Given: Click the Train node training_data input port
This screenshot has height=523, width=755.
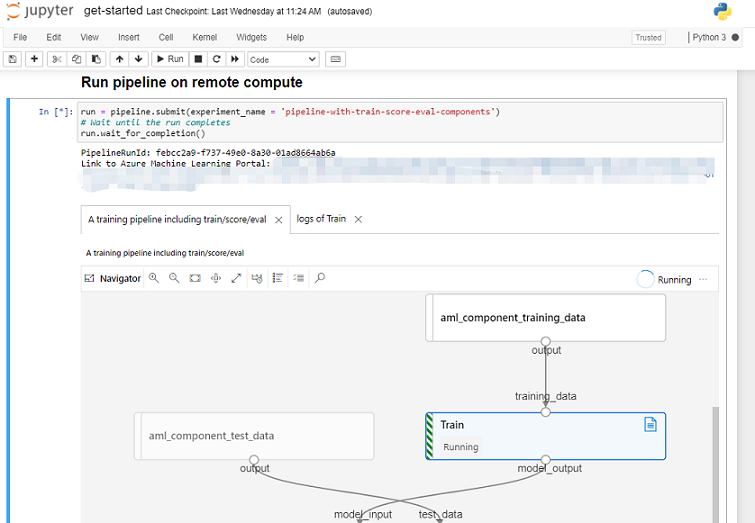Looking at the screenshot, I should tap(546, 412).
